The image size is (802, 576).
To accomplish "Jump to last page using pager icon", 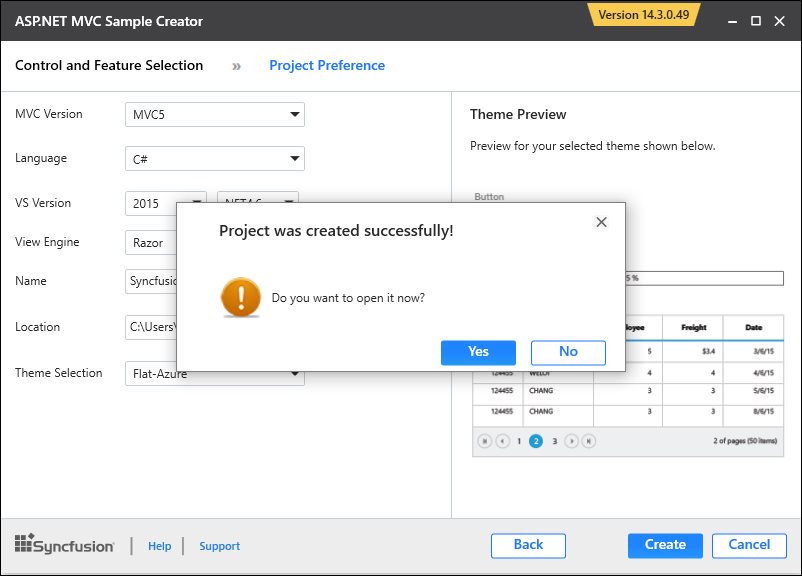I will (589, 440).
